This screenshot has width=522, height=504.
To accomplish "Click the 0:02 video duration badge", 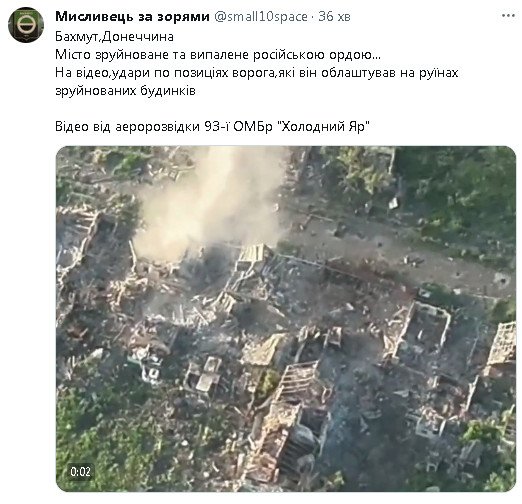I will click(x=81, y=471).
